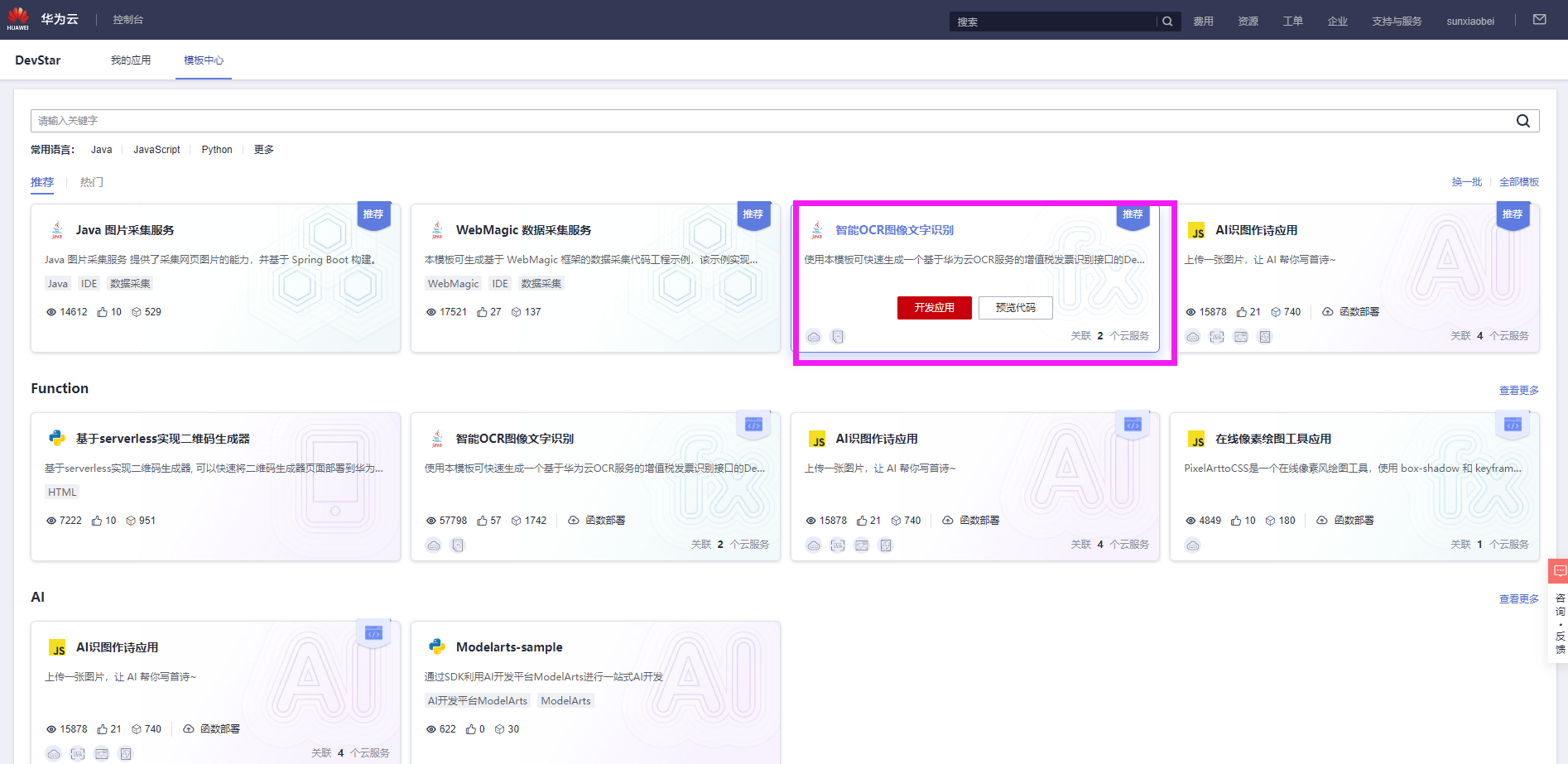Filter templates by Java language
The height and width of the screenshot is (764, 1568).
[x=102, y=150]
